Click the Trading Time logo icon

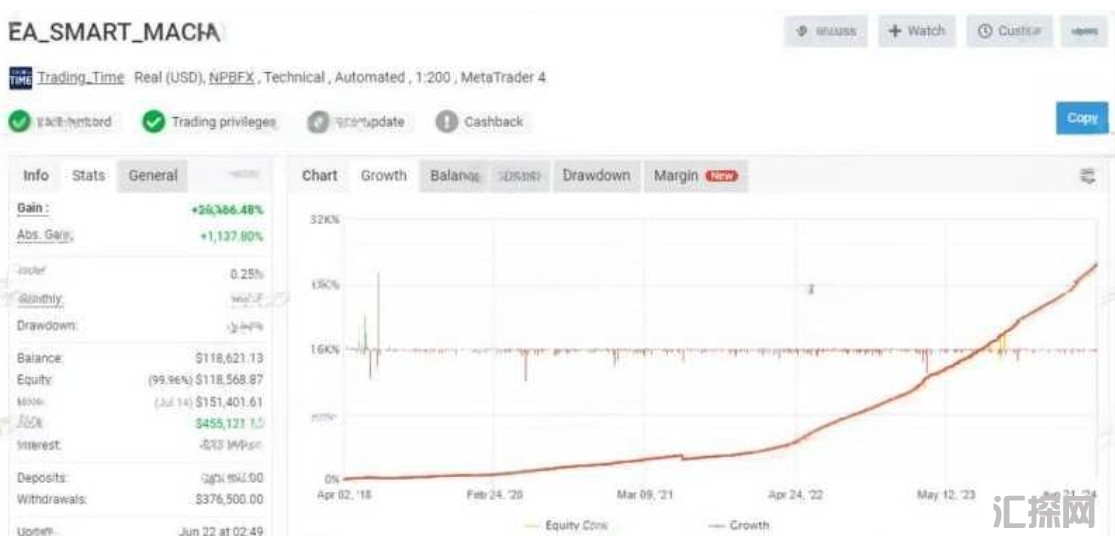pos(21,77)
